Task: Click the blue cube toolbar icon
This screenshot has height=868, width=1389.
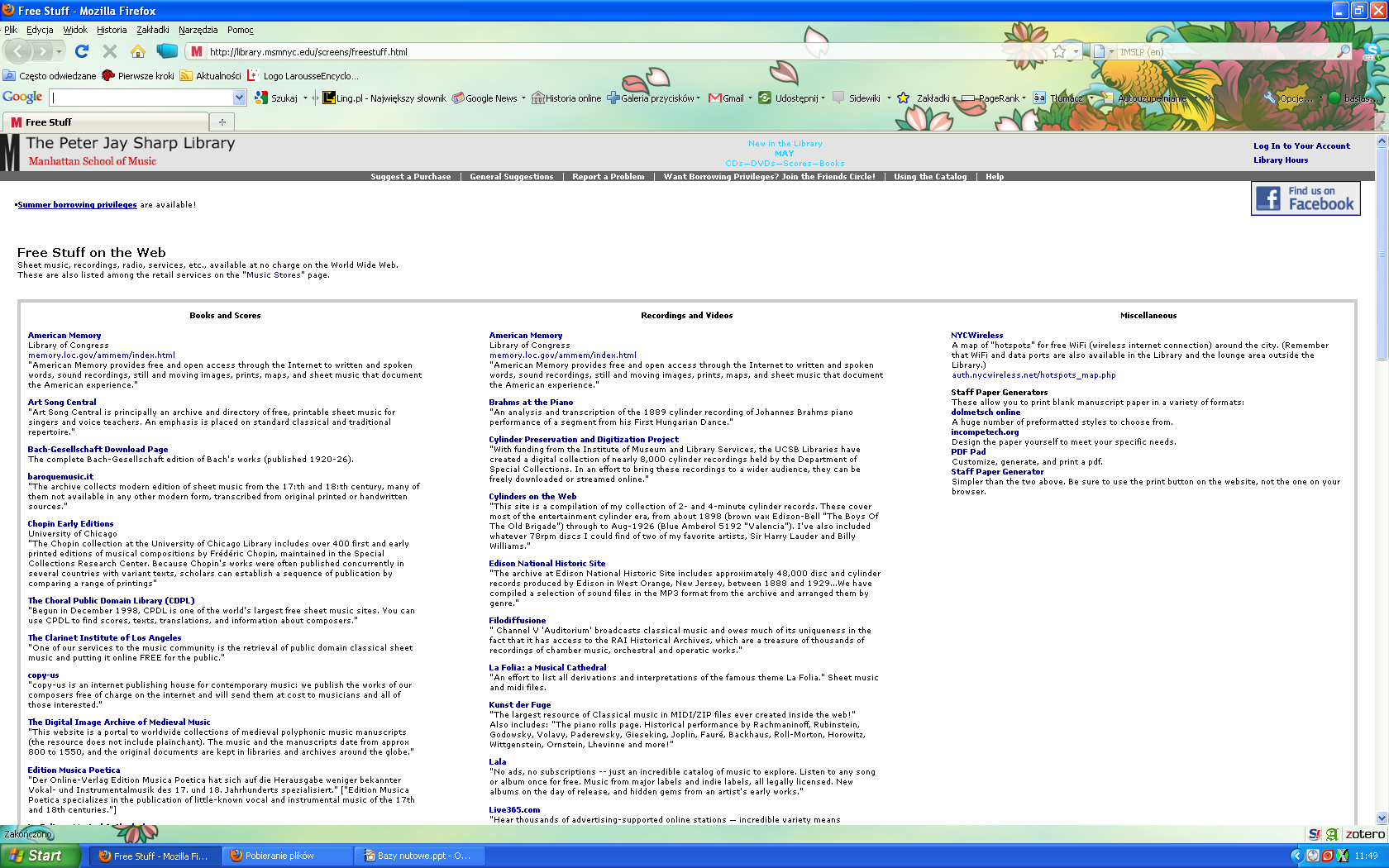Action: click(167, 51)
